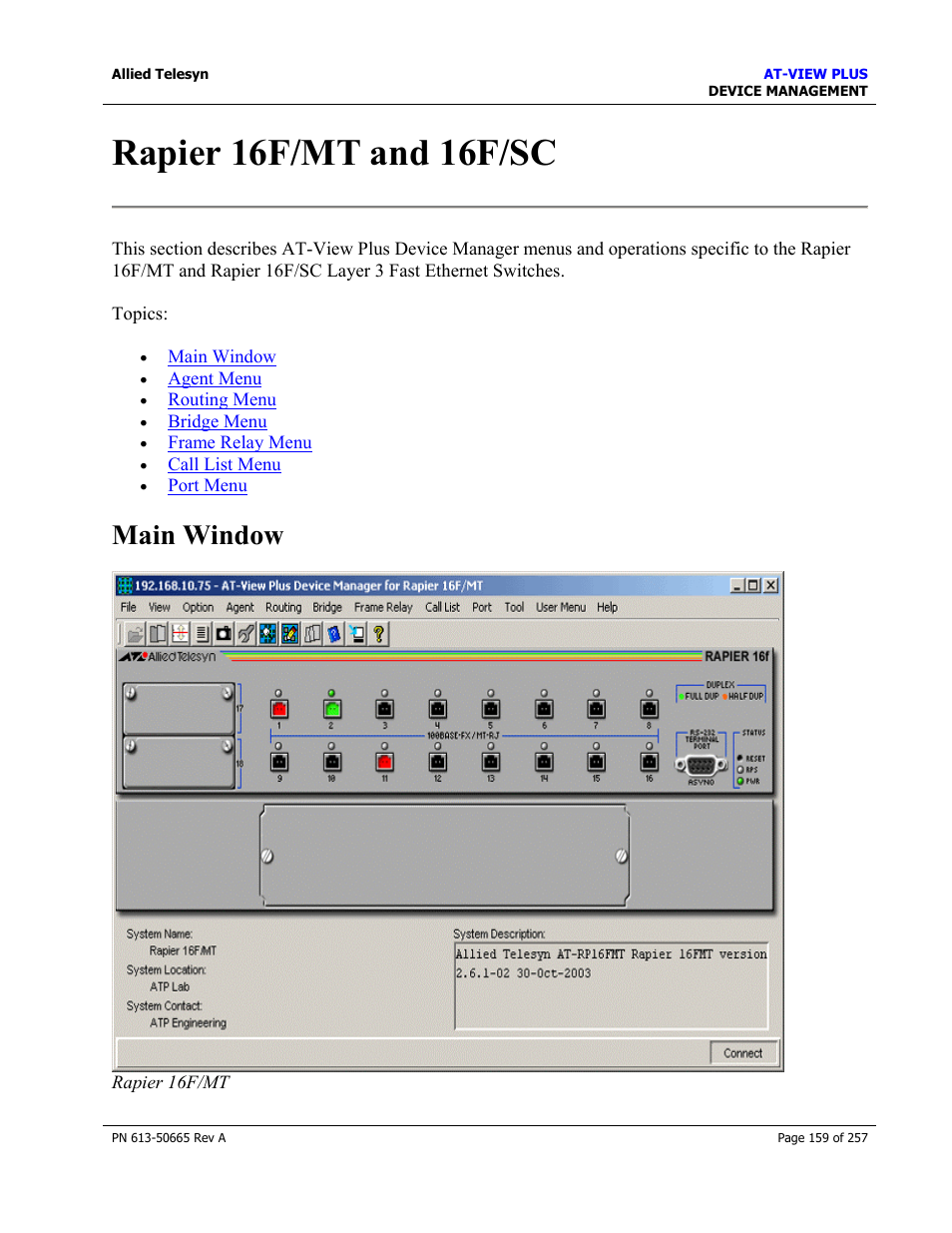Select red port 11 on the switch
The image size is (952, 1233).
tap(384, 762)
